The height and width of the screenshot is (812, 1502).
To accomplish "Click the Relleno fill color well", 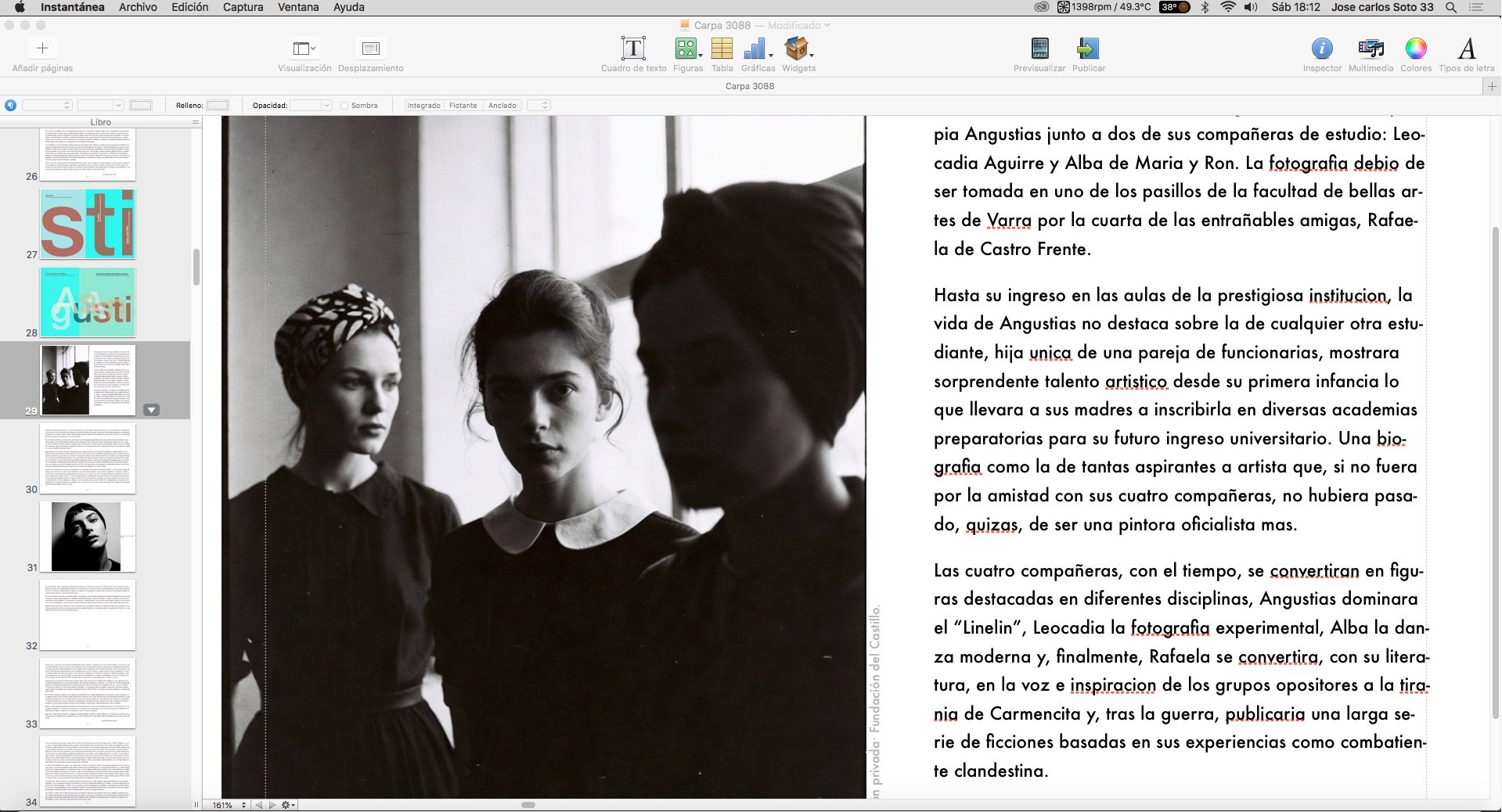I will [x=218, y=106].
